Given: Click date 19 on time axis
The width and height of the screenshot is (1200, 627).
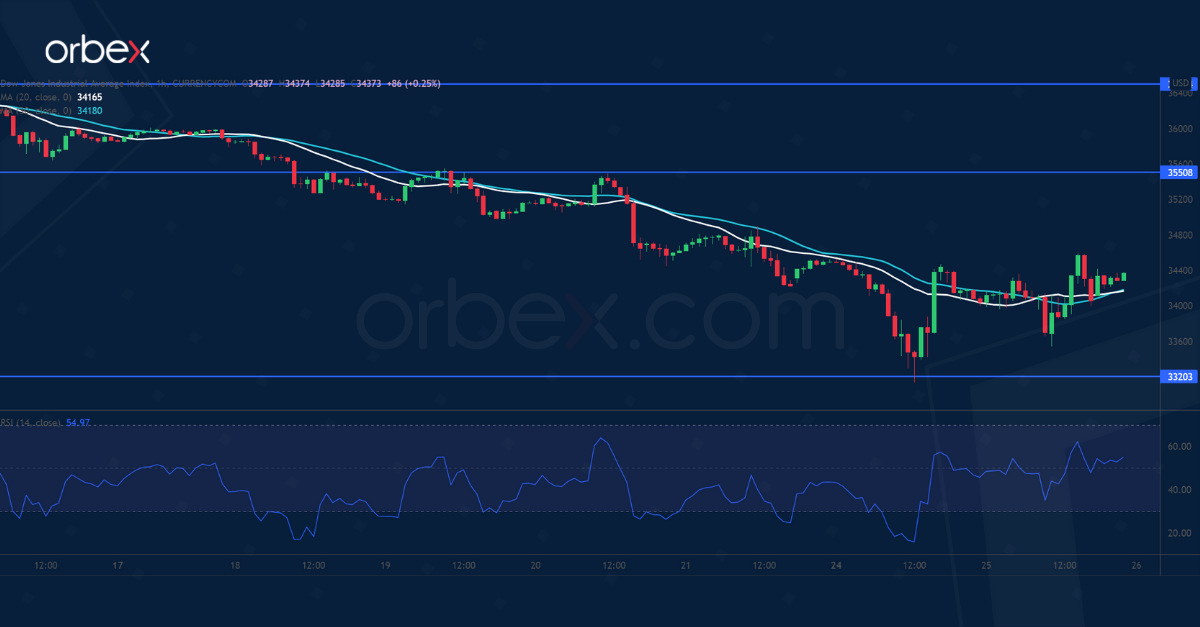Looking at the screenshot, I should [x=385, y=566].
